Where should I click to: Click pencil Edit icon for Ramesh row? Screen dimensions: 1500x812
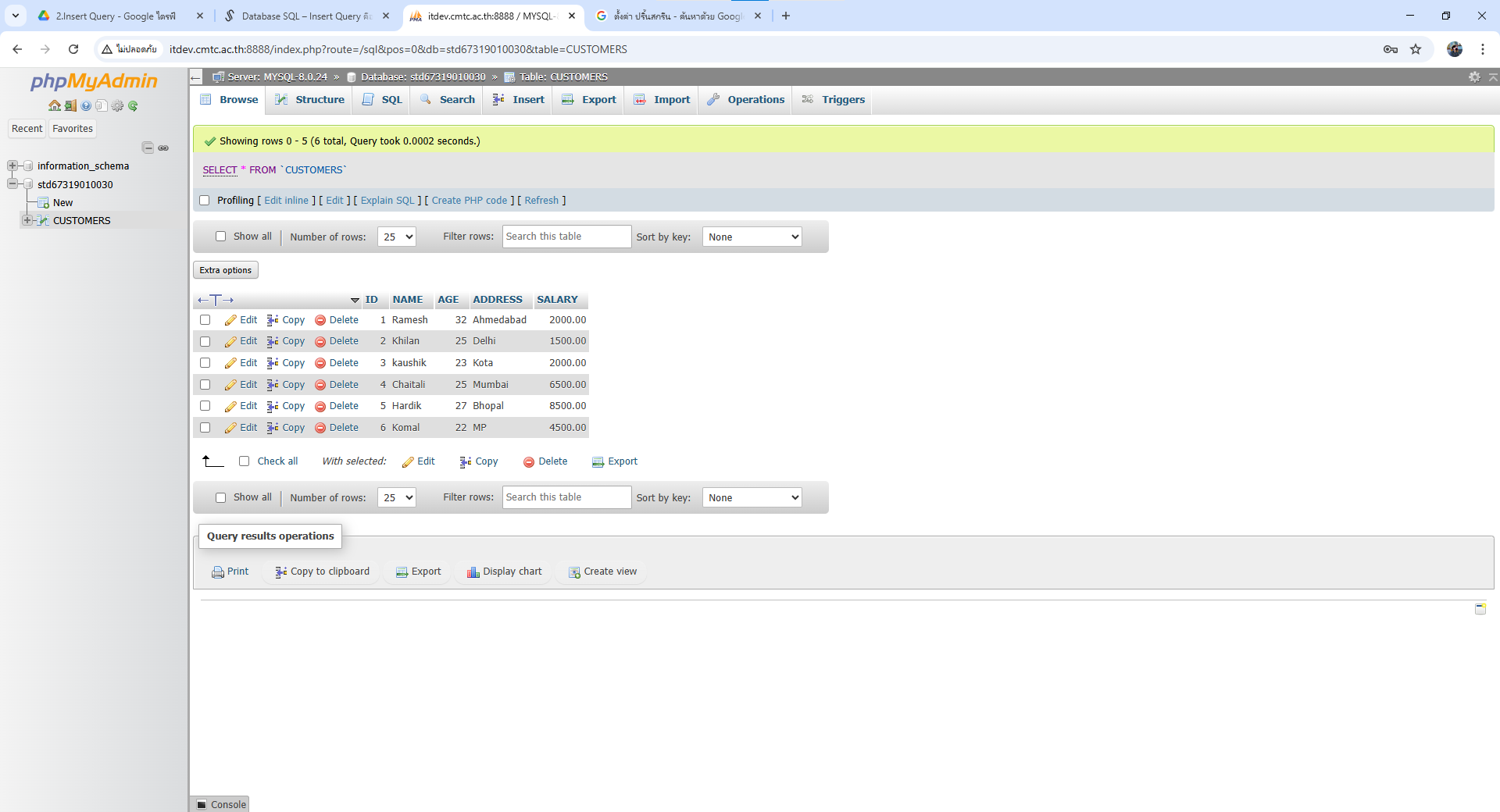pyautogui.click(x=230, y=320)
